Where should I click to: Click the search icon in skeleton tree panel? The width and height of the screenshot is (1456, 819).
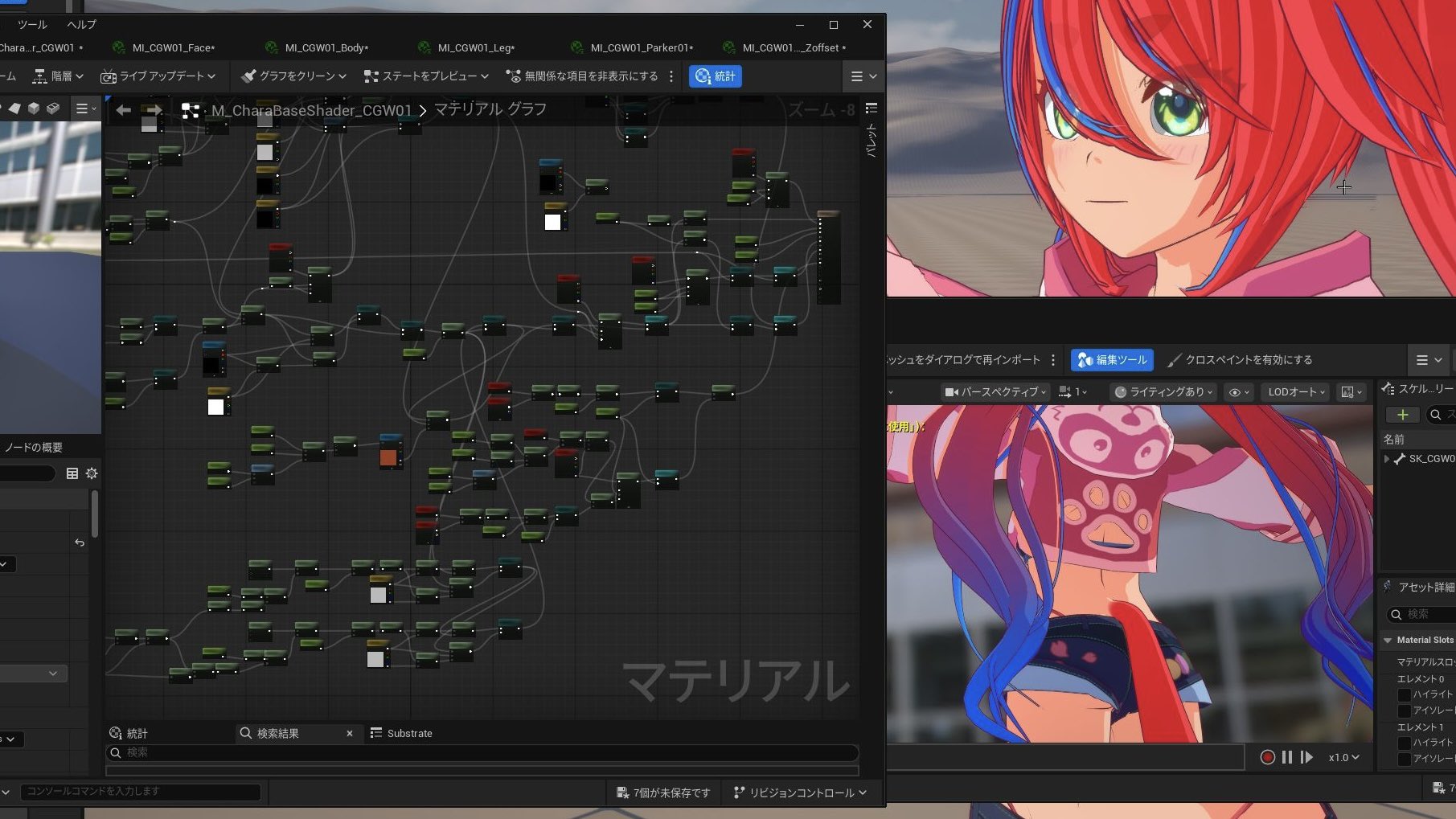1435,415
